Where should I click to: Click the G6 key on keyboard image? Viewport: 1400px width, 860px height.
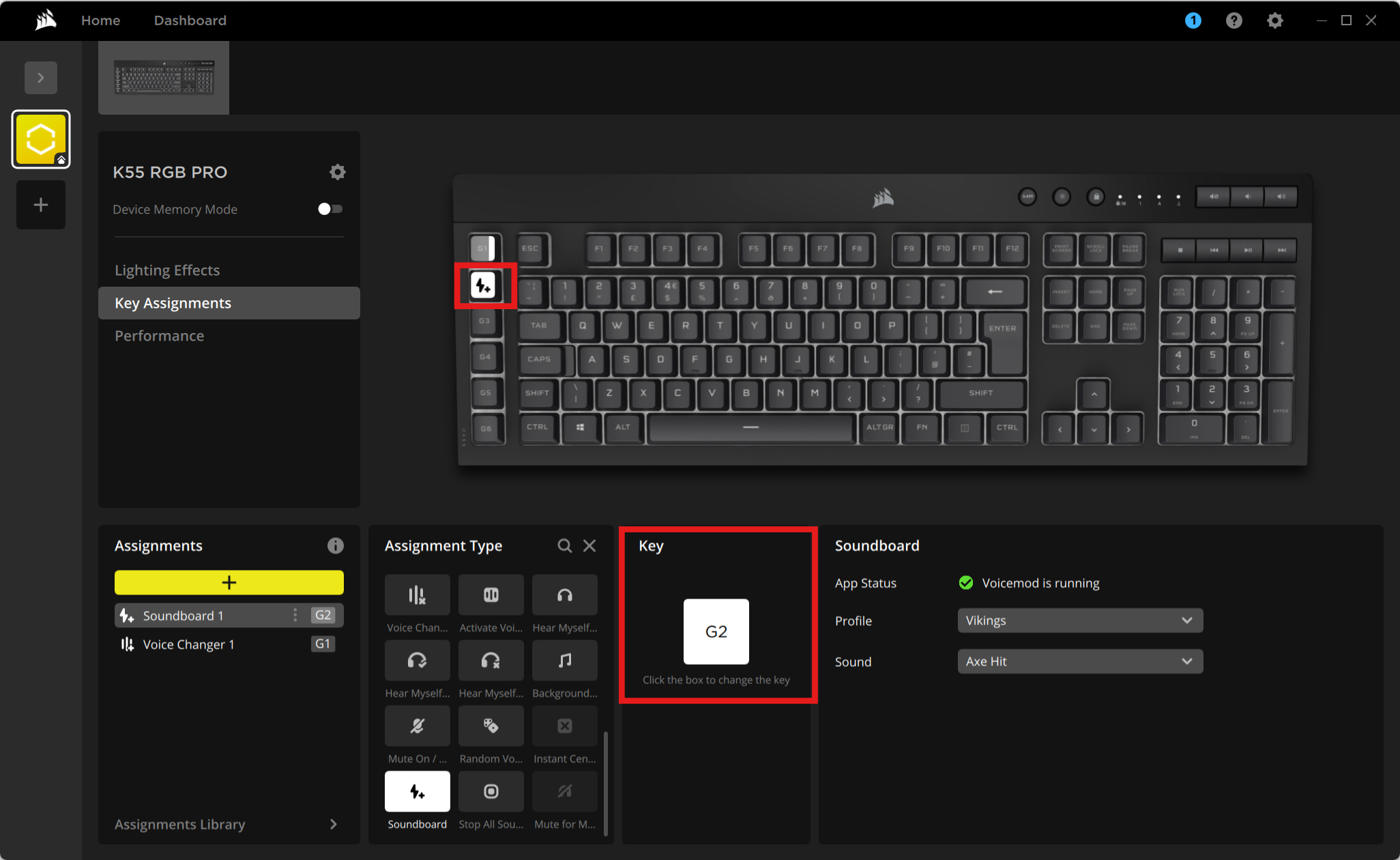click(x=486, y=429)
